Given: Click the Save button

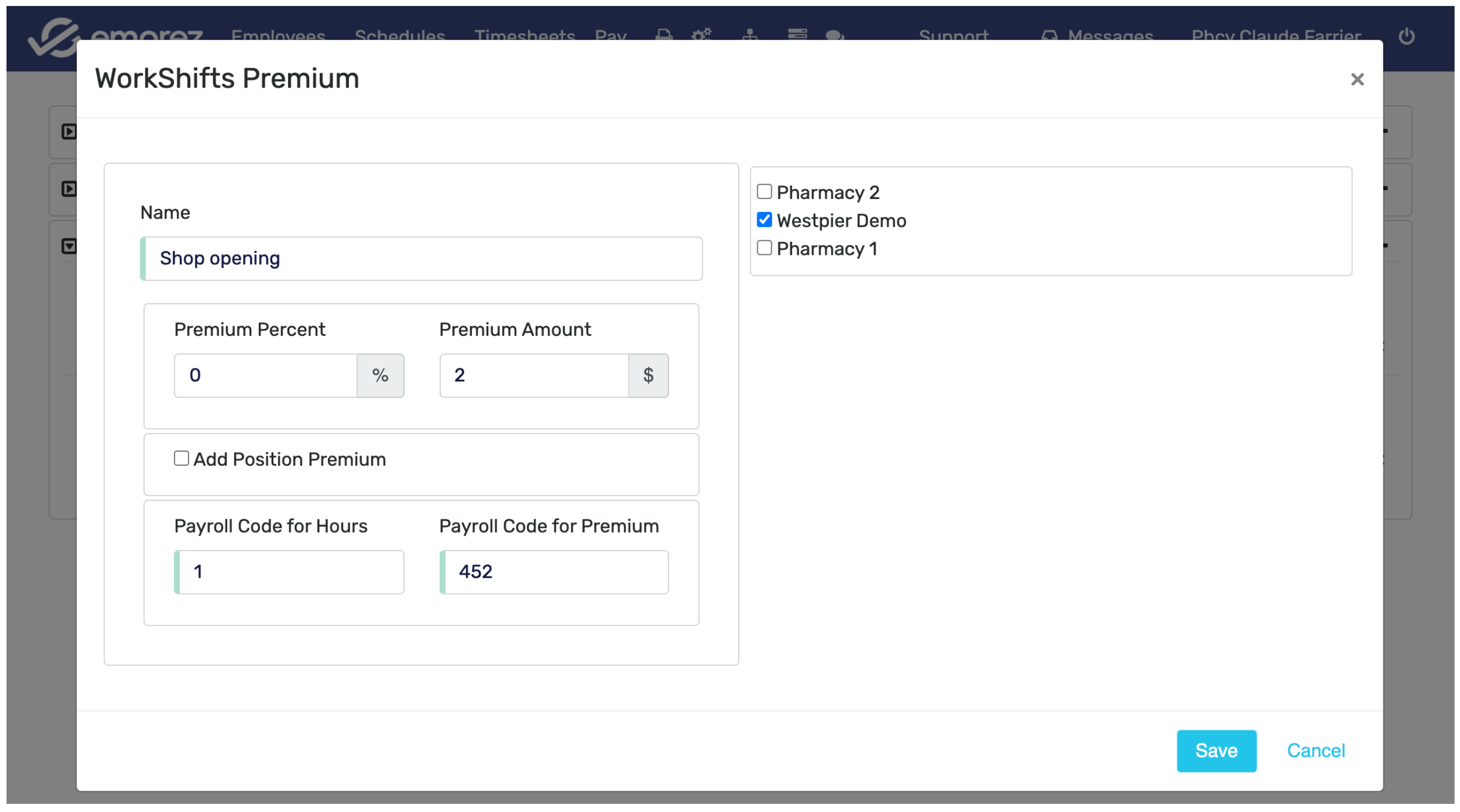Looking at the screenshot, I should click(x=1216, y=751).
